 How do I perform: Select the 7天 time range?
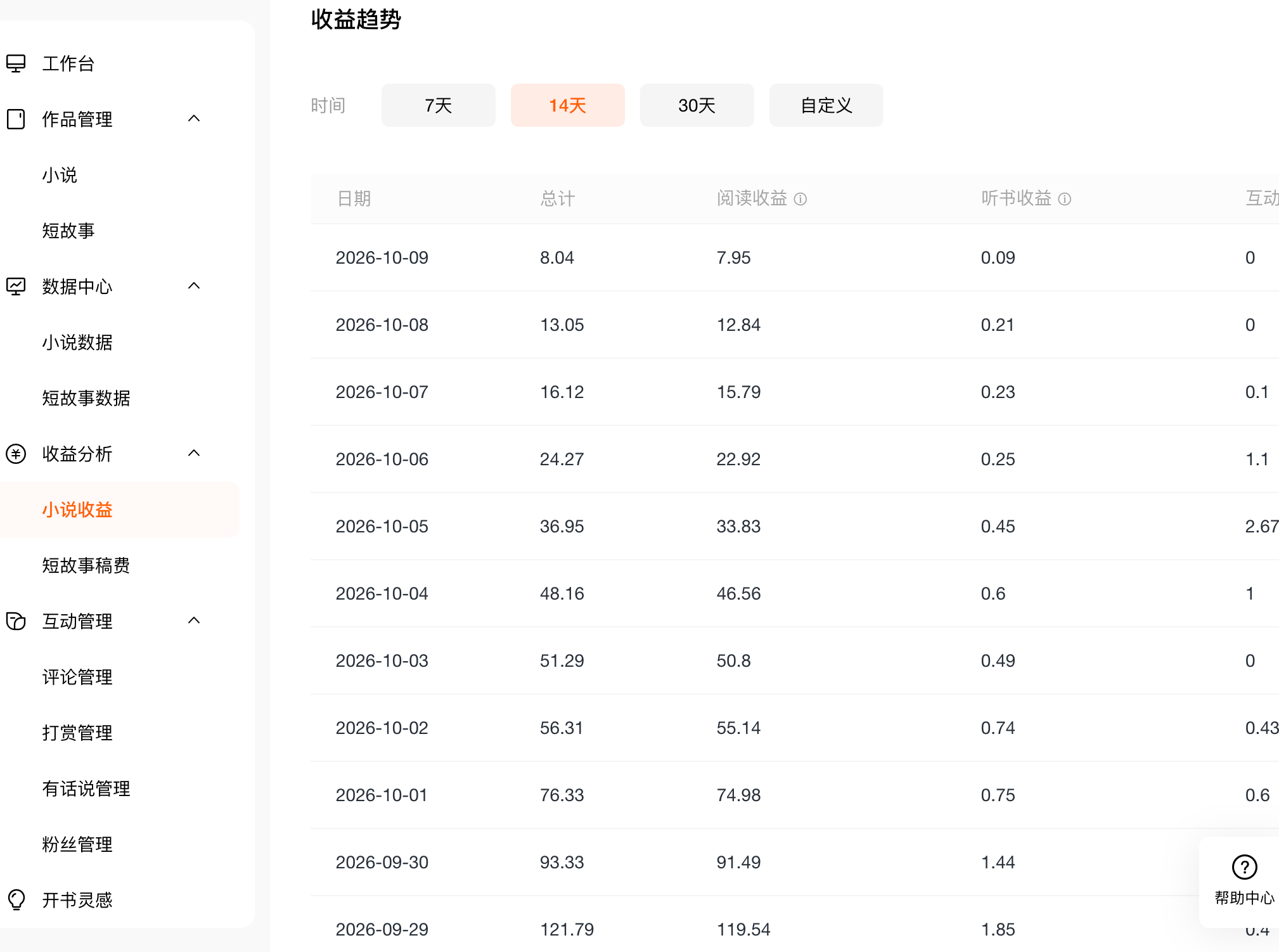point(439,105)
